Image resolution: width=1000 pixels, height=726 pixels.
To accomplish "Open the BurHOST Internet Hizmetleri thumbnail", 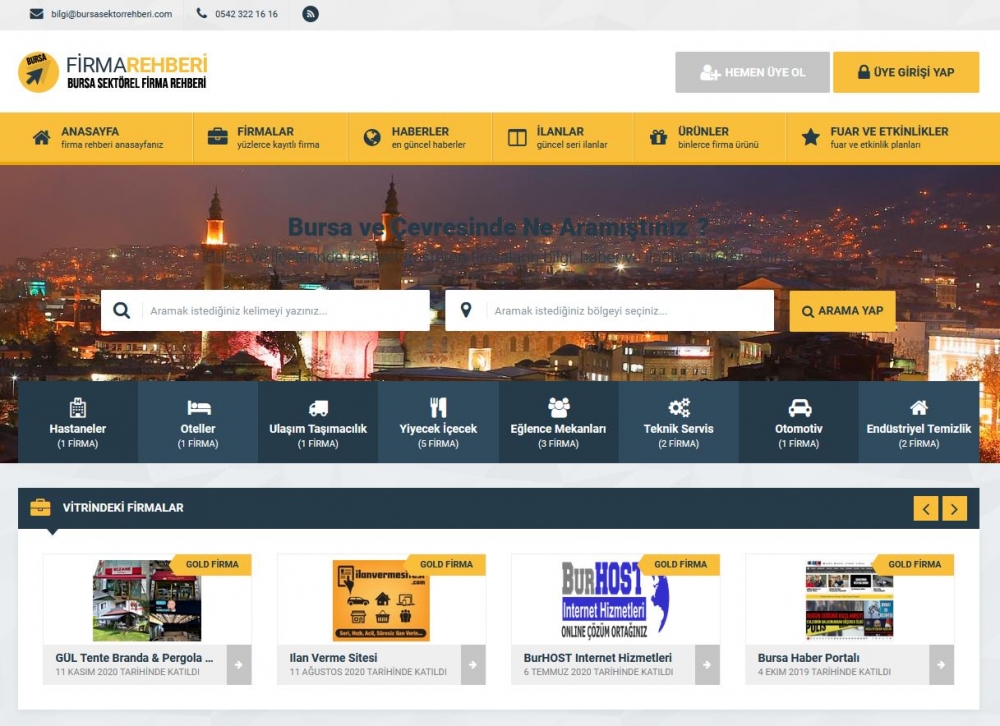I will [615, 600].
